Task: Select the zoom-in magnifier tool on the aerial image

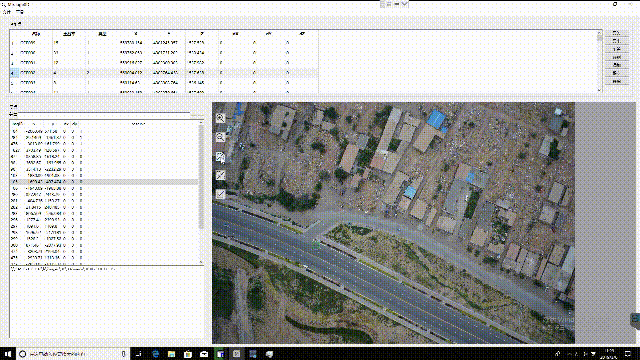Action: click(220, 118)
